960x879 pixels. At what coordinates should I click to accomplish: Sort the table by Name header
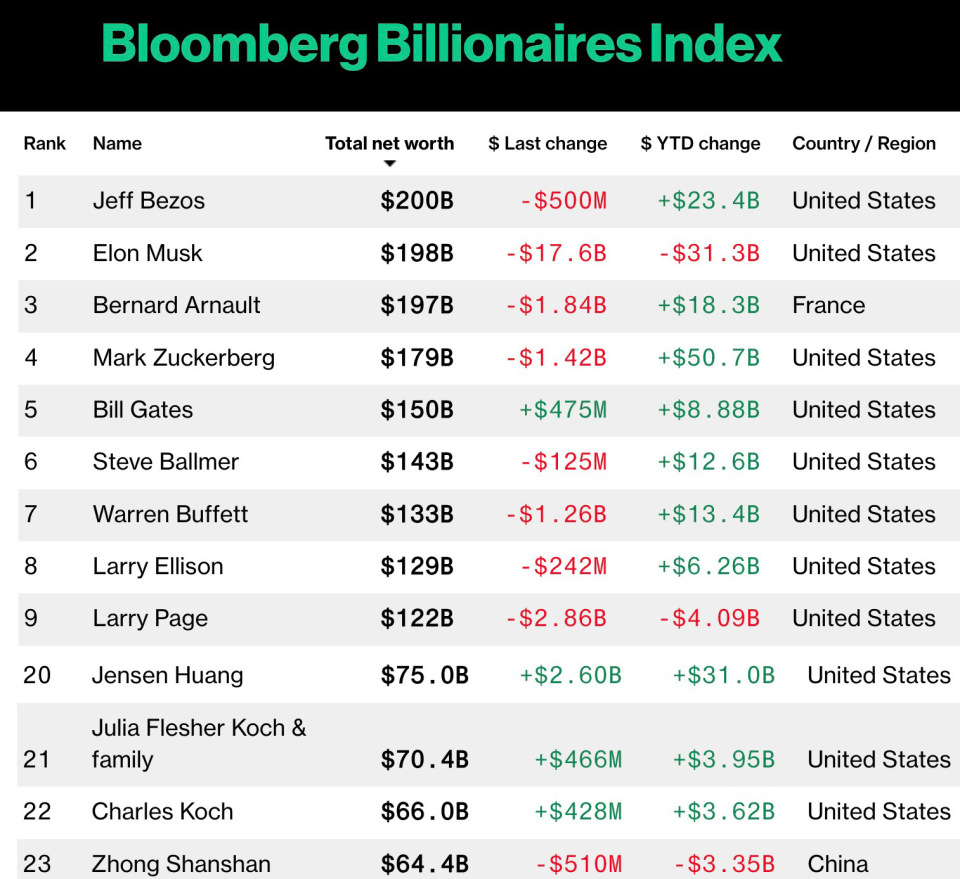[117, 143]
